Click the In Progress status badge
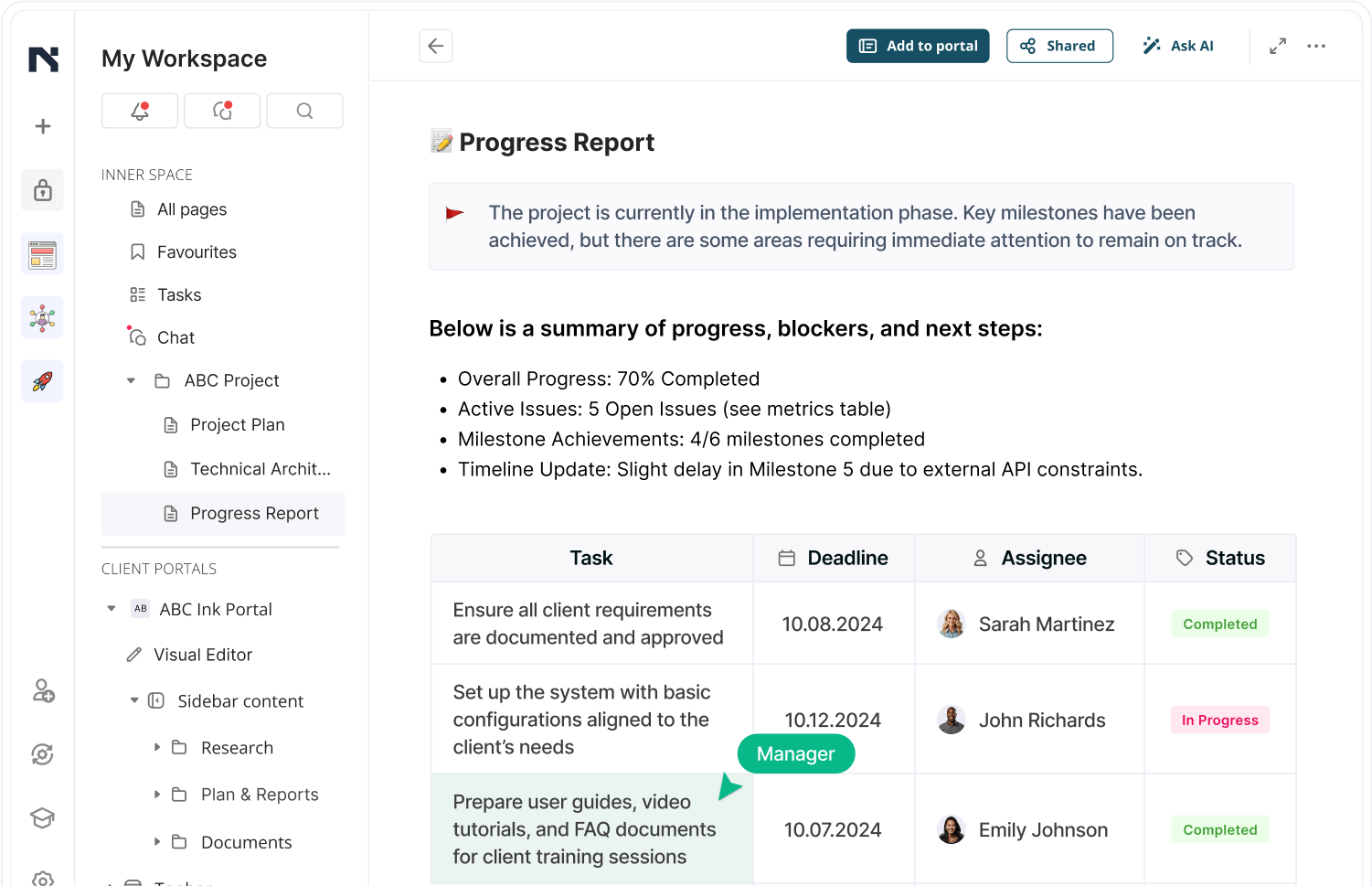The image size is (1372, 886). pyautogui.click(x=1219, y=720)
